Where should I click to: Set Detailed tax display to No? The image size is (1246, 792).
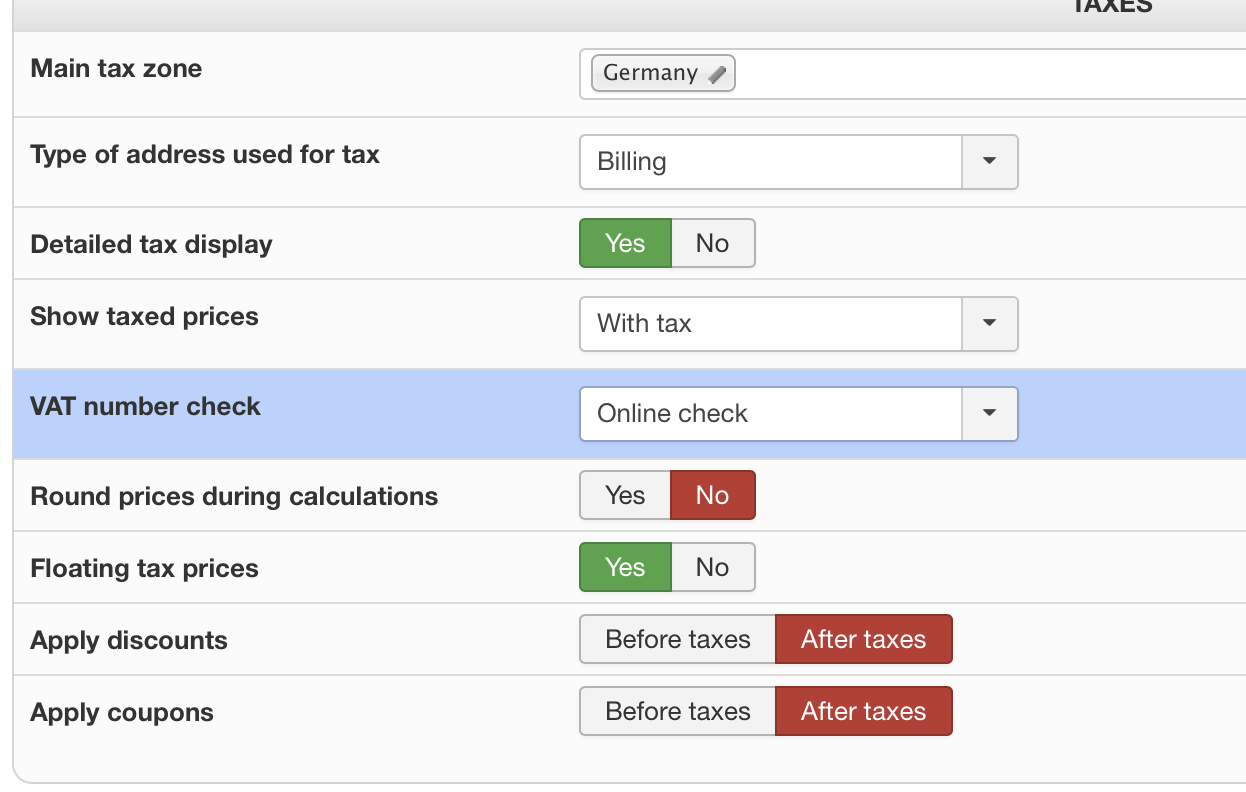712,243
